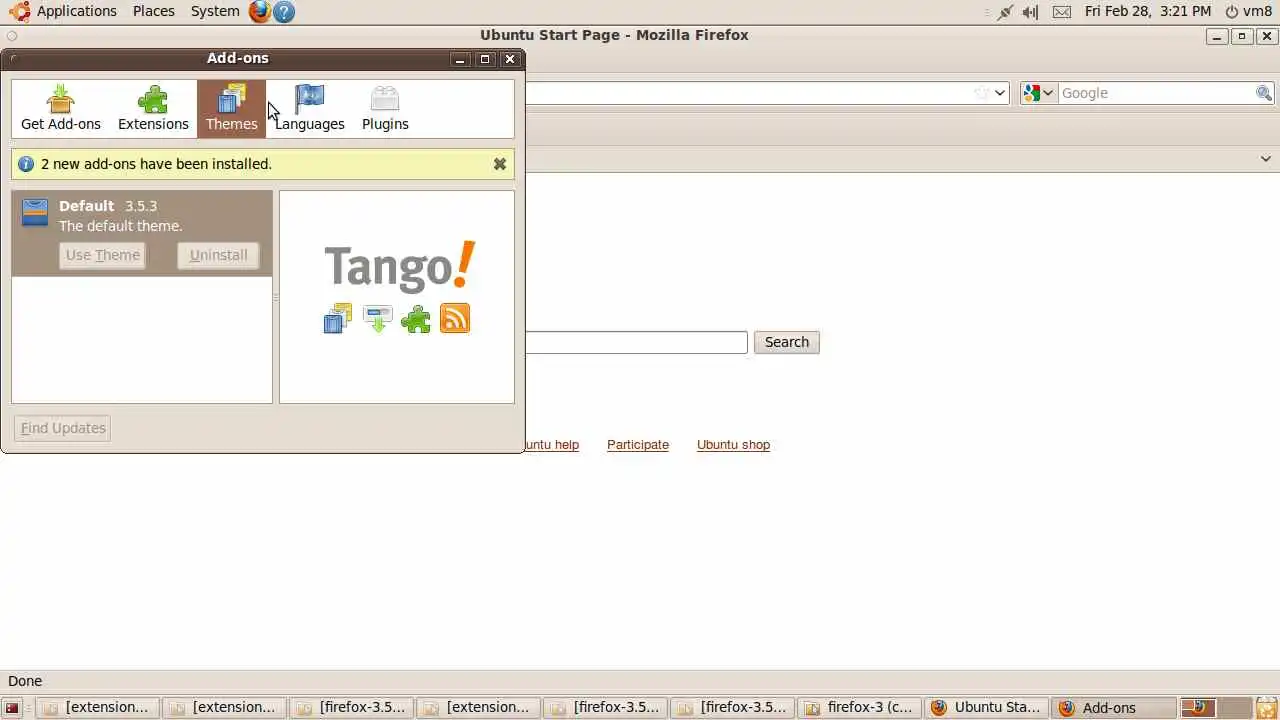Select the Default theme icon
The height and width of the screenshot is (720, 1280).
click(x=35, y=212)
